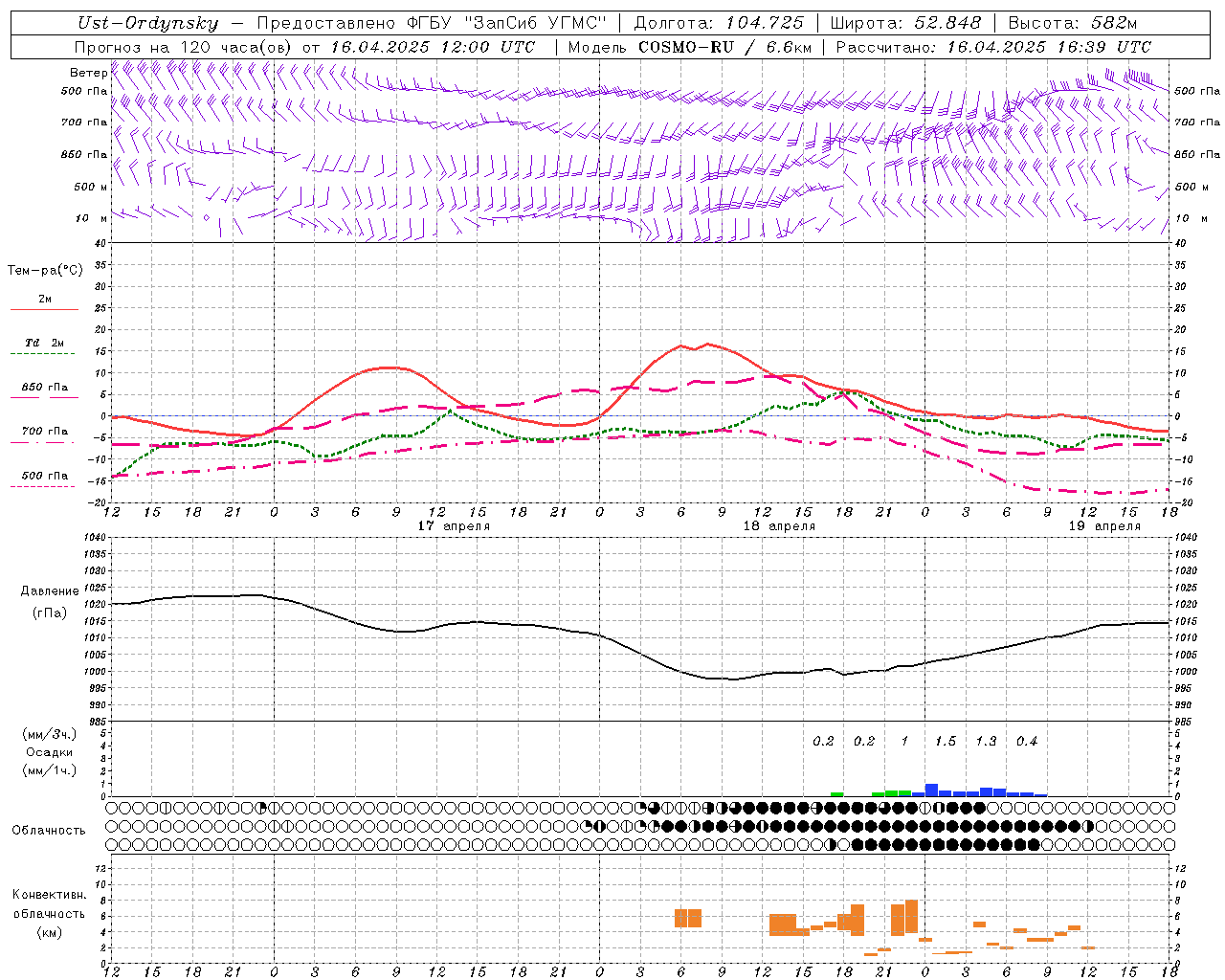
Task: Click the station name Ust-Ordynsky
Action: click(x=147, y=24)
